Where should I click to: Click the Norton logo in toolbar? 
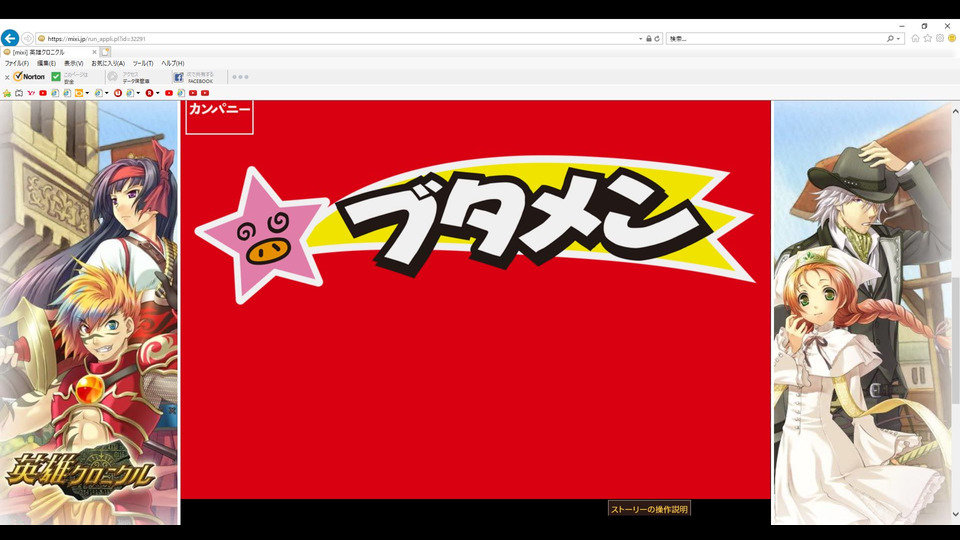[x=29, y=77]
